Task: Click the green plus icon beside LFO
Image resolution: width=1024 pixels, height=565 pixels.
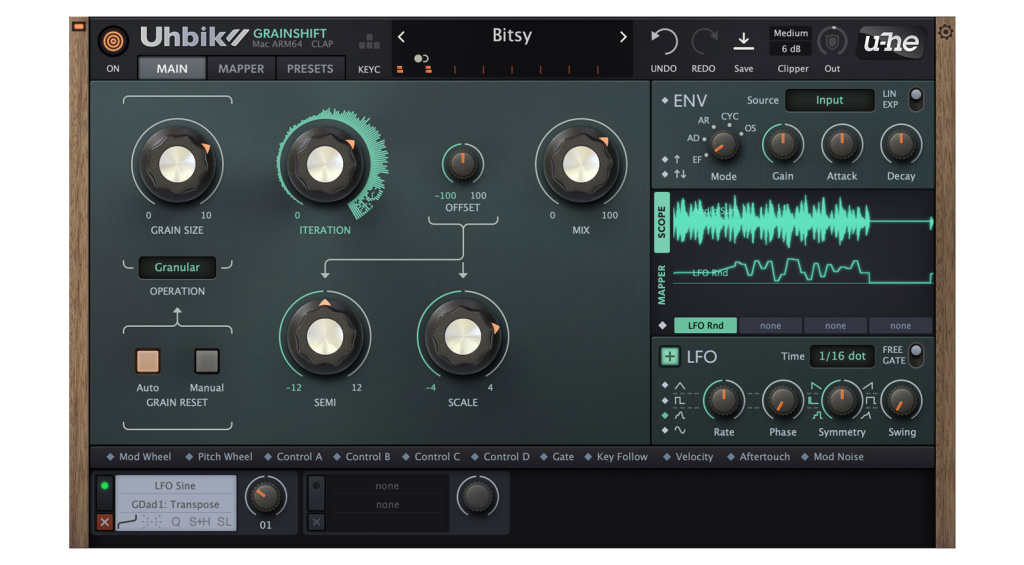Action: pos(669,357)
